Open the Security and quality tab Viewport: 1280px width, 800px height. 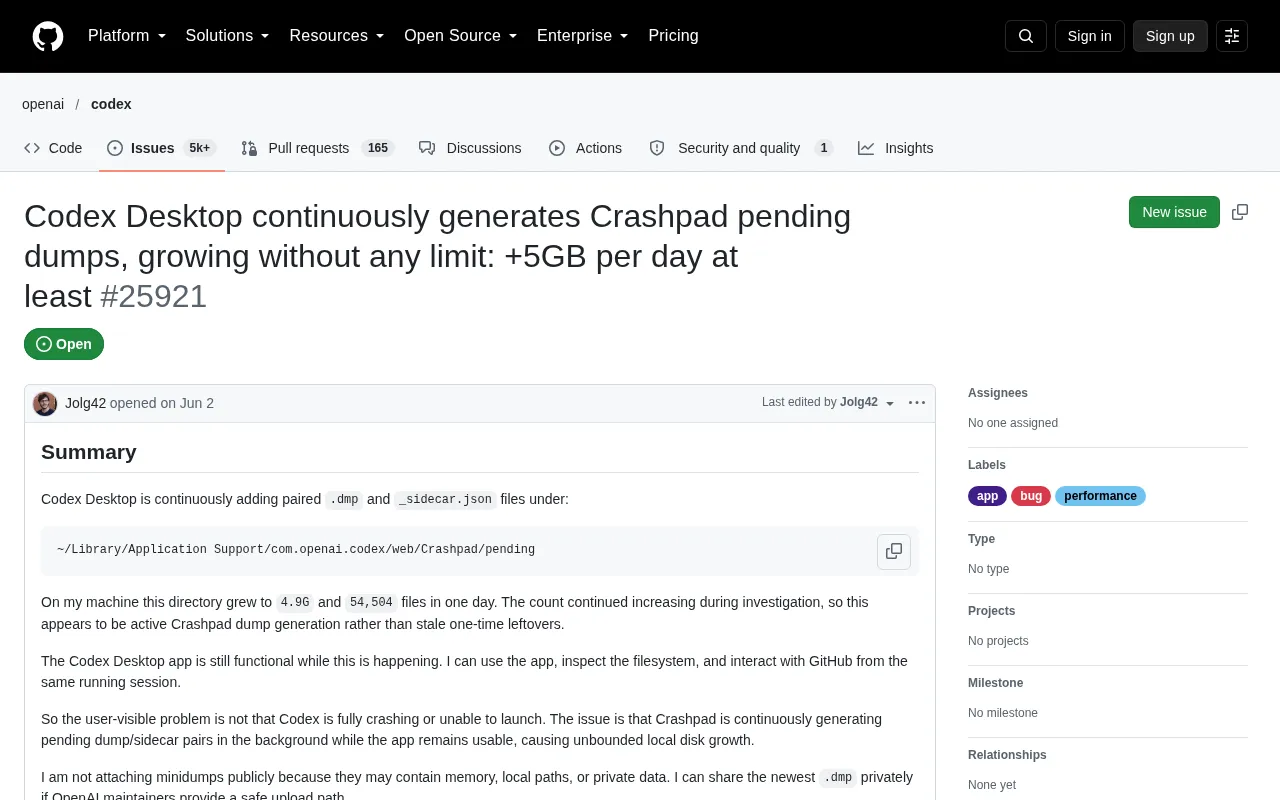click(741, 148)
